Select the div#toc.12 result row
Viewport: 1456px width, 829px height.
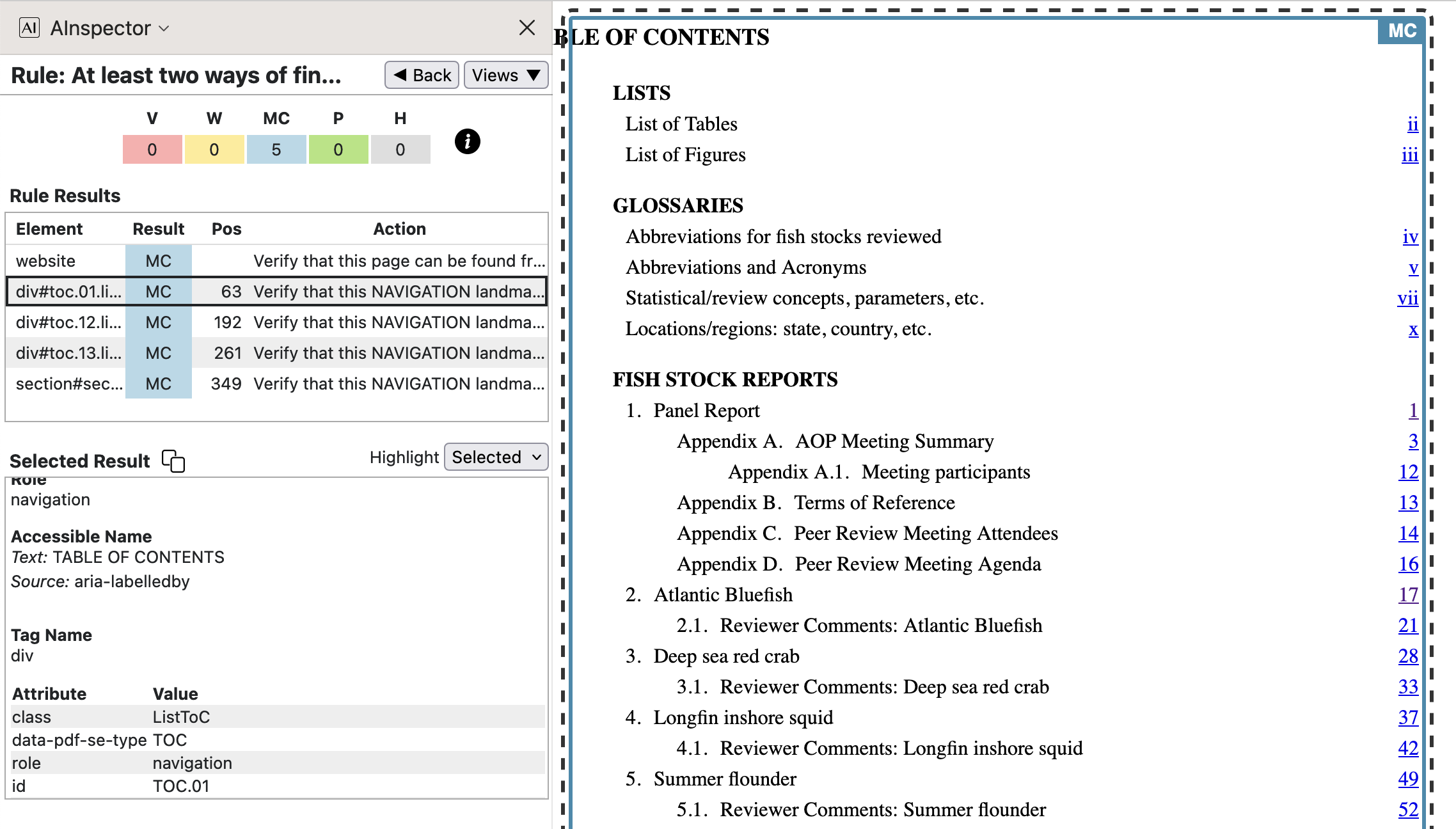276,322
